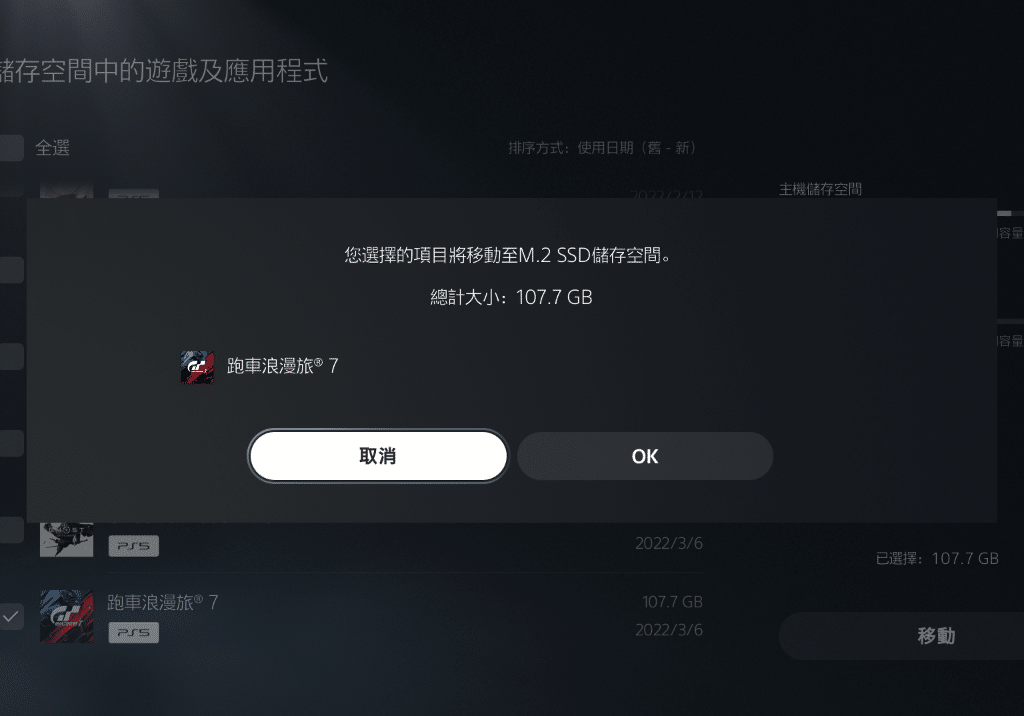Click the gray game thumbnail above Gran Turismo
This screenshot has height=716, width=1024.
click(x=67, y=540)
